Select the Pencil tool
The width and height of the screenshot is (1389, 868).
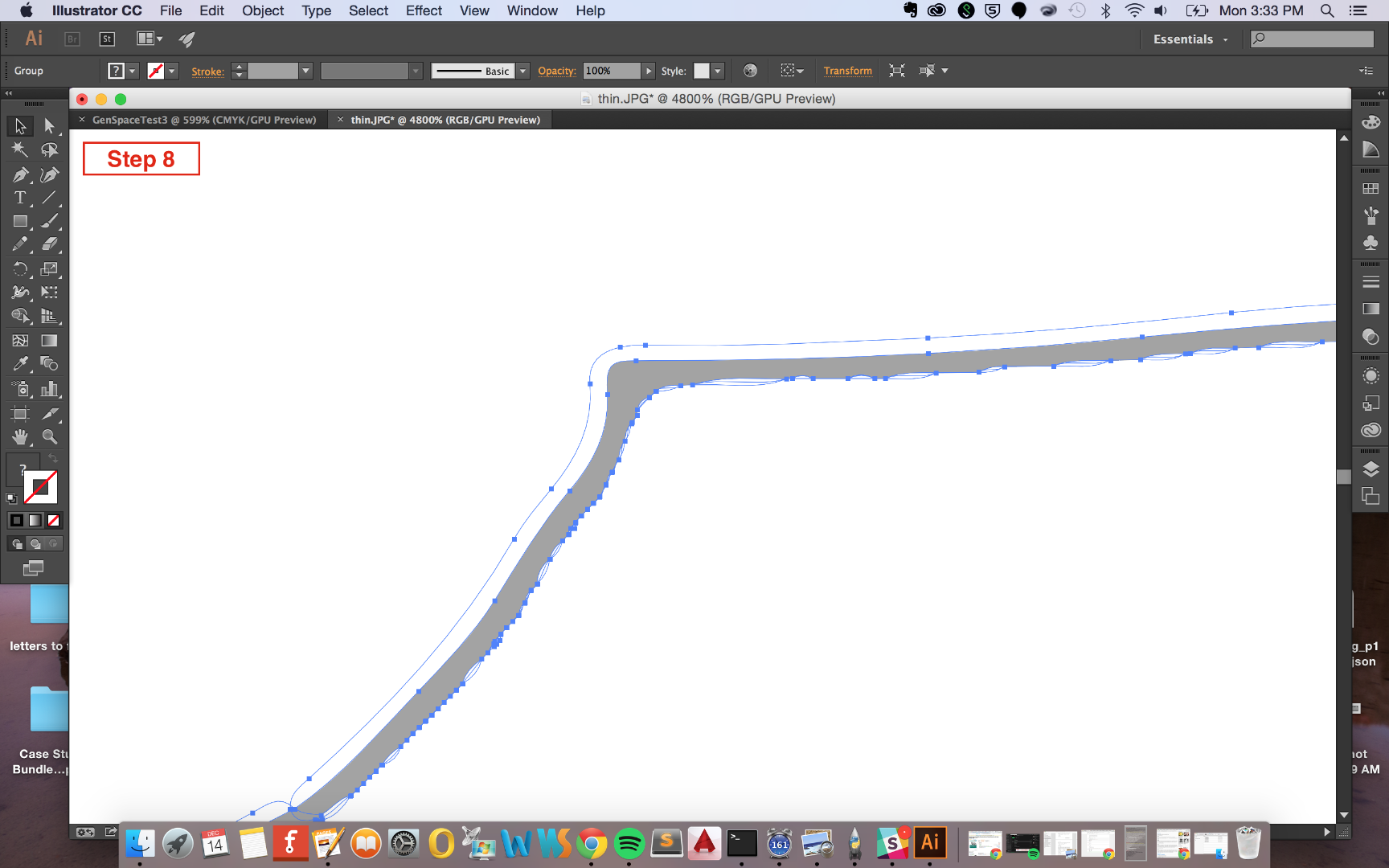20,244
